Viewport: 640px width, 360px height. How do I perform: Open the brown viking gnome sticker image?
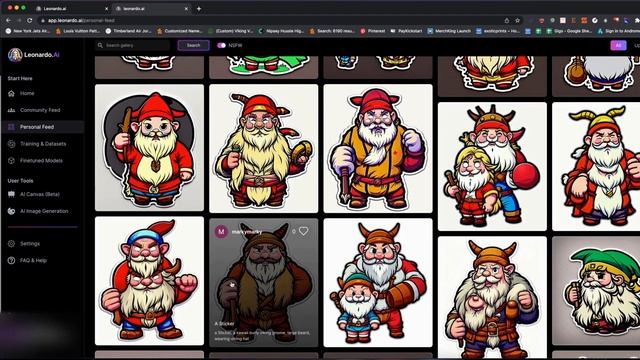pyautogui.click(x=263, y=282)
